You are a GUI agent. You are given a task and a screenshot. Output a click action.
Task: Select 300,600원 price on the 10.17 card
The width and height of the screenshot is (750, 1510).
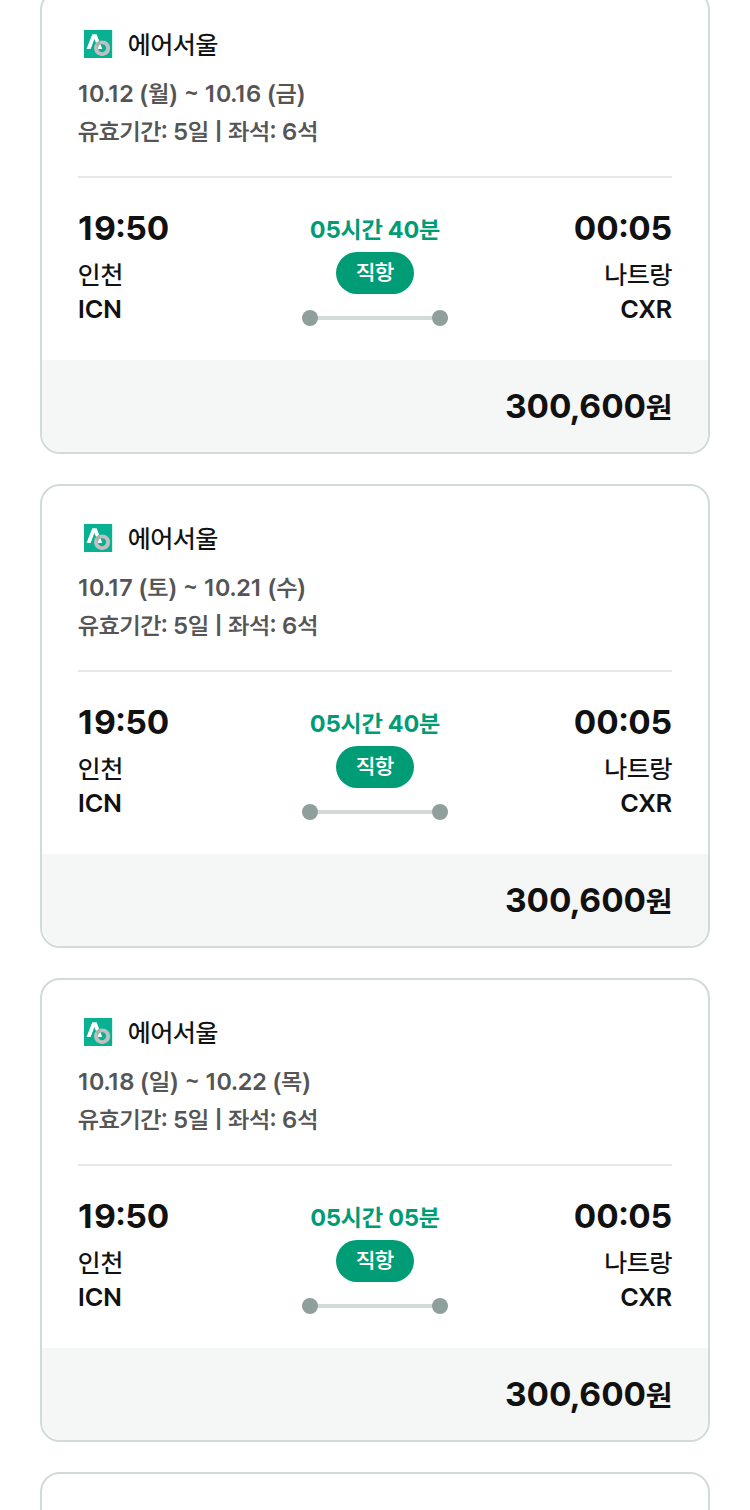coord(589,901)
